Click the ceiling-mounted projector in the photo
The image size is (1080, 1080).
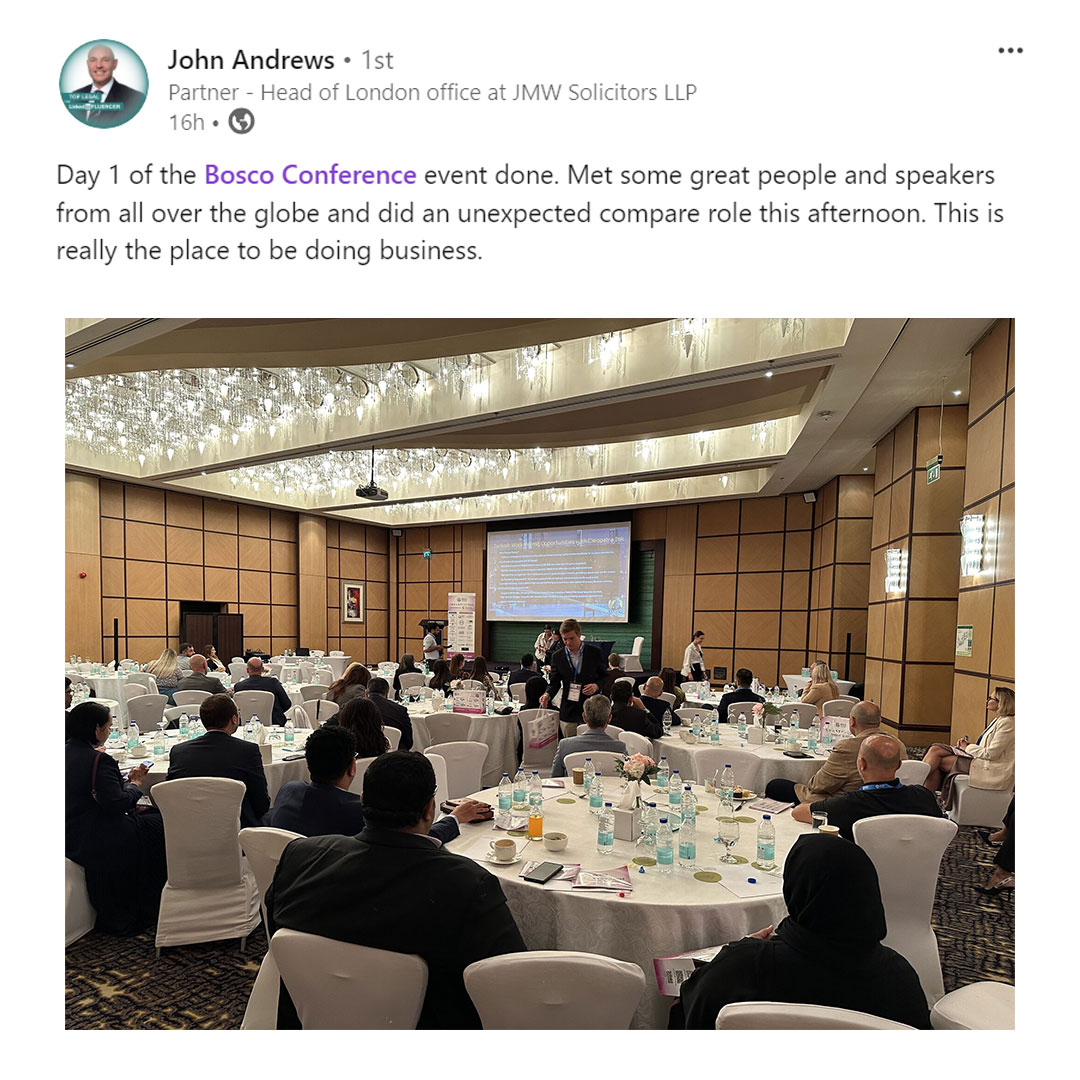[371, 492]
